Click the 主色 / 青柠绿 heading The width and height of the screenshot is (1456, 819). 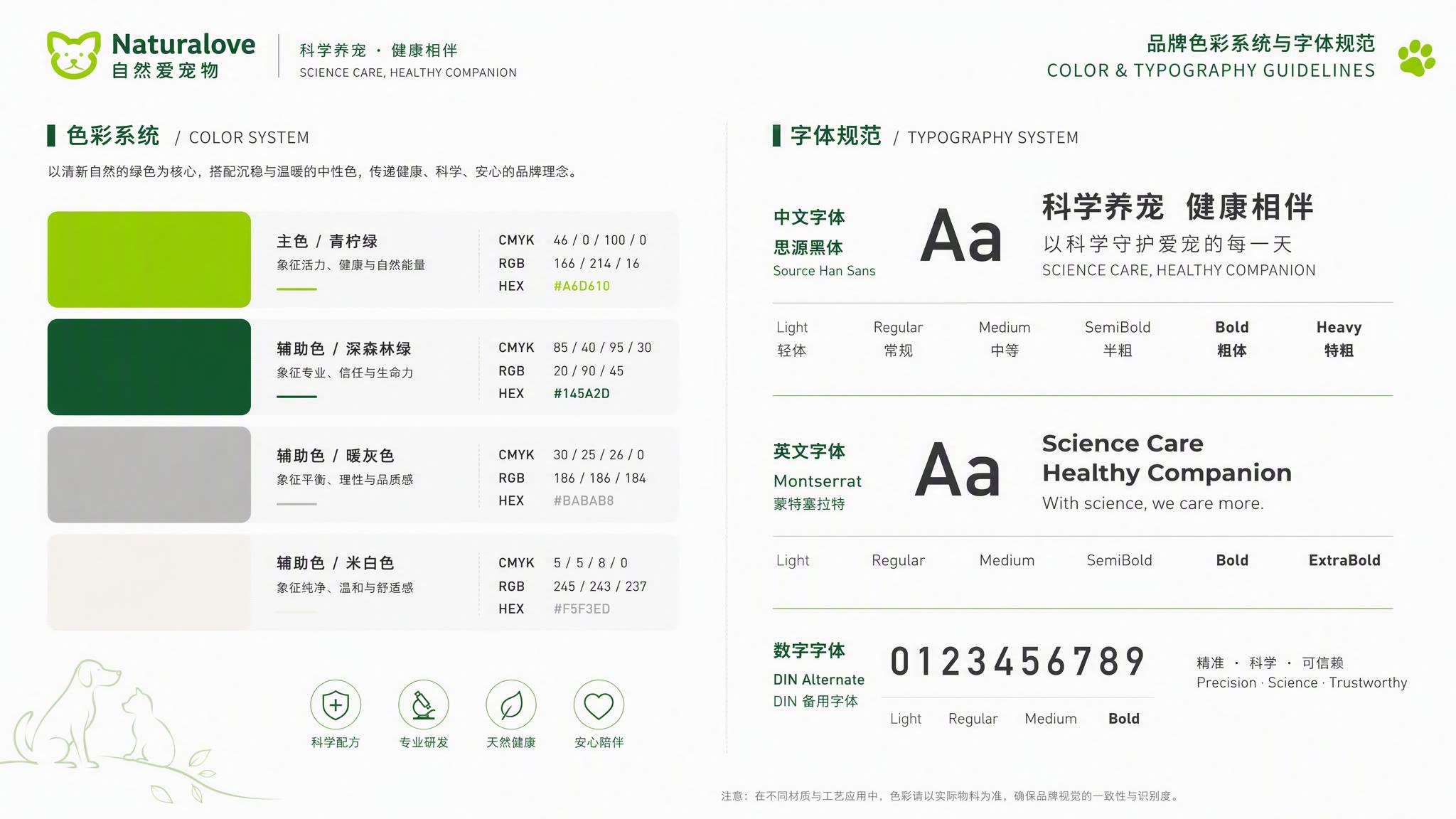pyautogui.click(x=327, y=242)
